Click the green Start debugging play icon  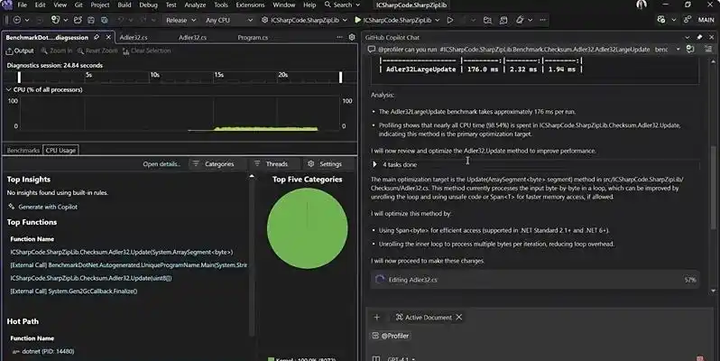pos(358,20)
